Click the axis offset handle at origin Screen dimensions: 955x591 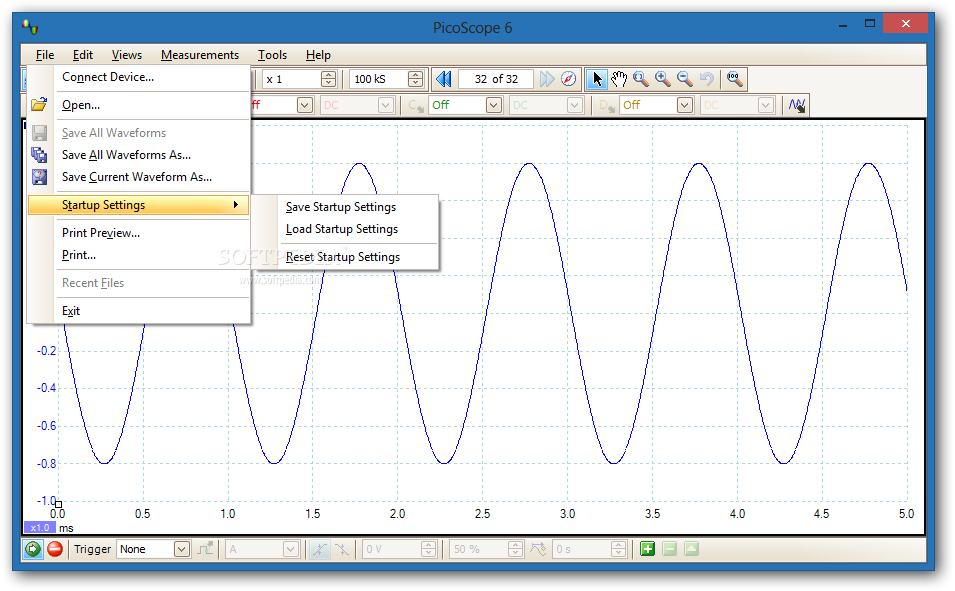[x=58, y=504]
